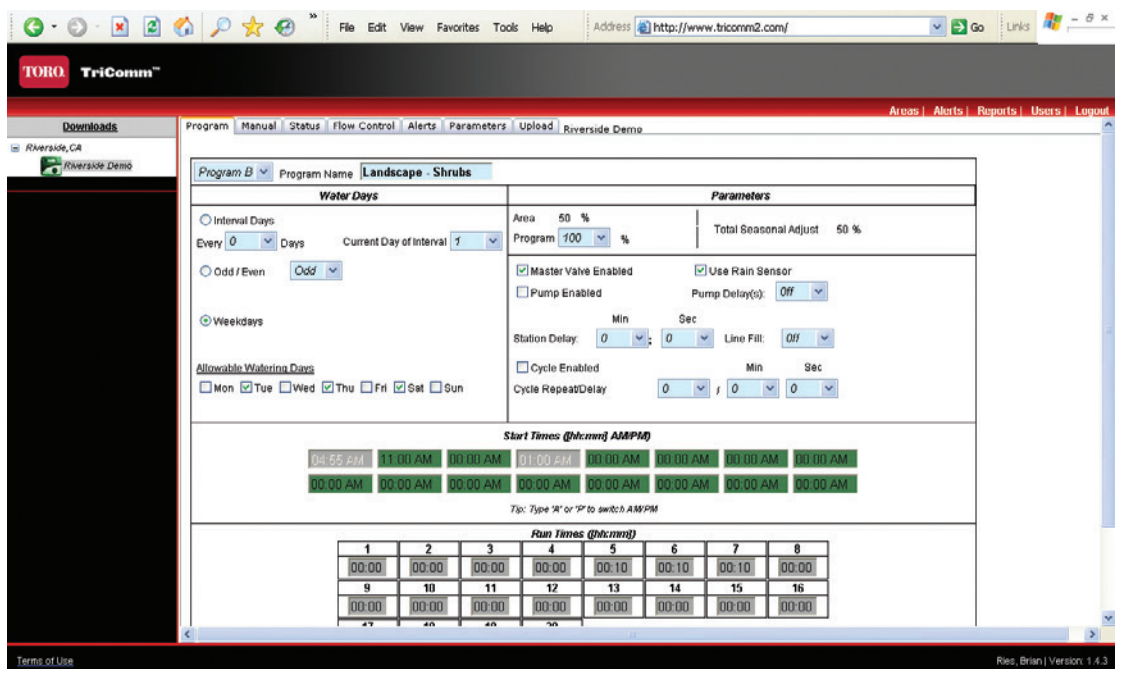Check the Mon watering day
This screenshot has width=1123, height=679.
click(x=206, y=387)
